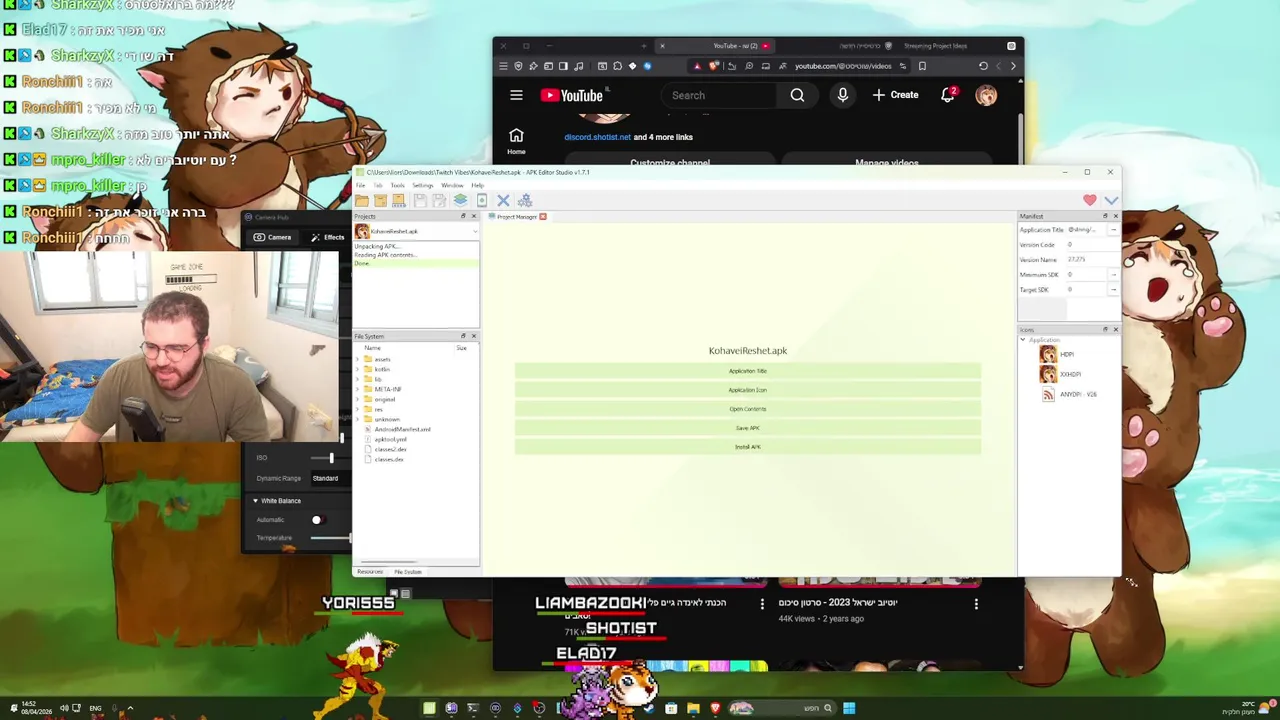Image resolution: width=1280 pixels, height=720 pixels.
Task: Select AndroidManifest.xml in File System
Action: (x=402, y=429)
